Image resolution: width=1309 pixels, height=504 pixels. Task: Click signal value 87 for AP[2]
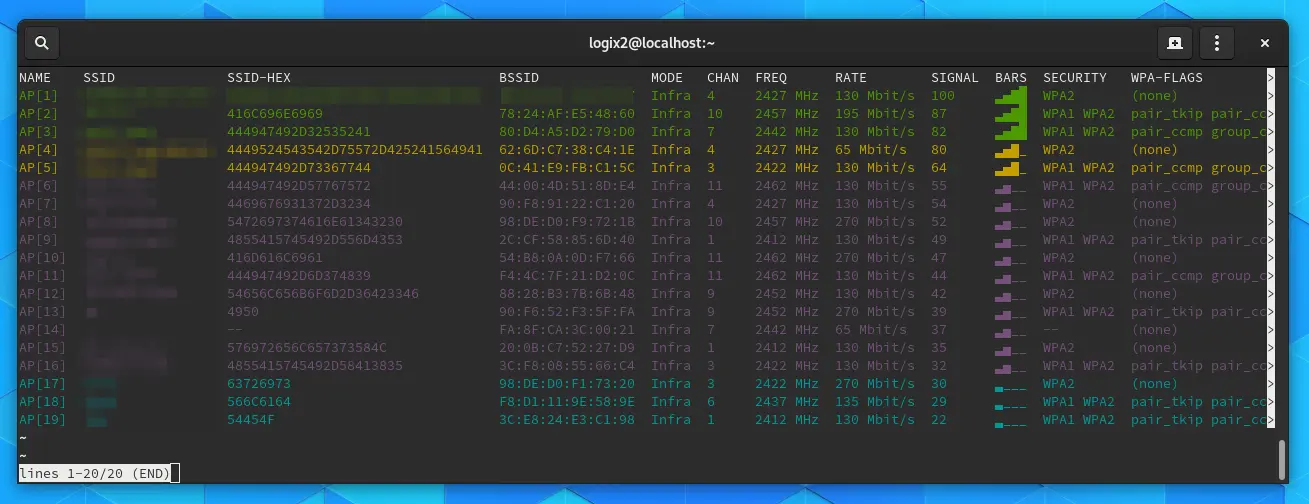click(x=939, y=114)
